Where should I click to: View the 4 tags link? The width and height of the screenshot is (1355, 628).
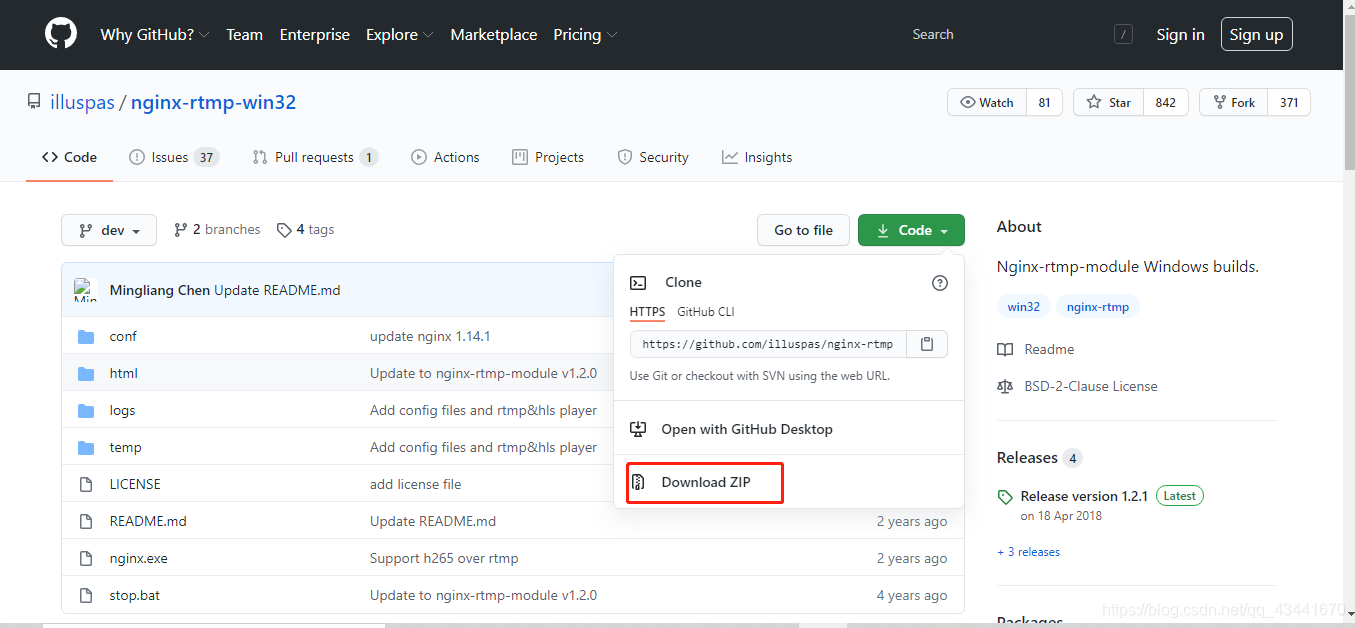tap(305, 230)
